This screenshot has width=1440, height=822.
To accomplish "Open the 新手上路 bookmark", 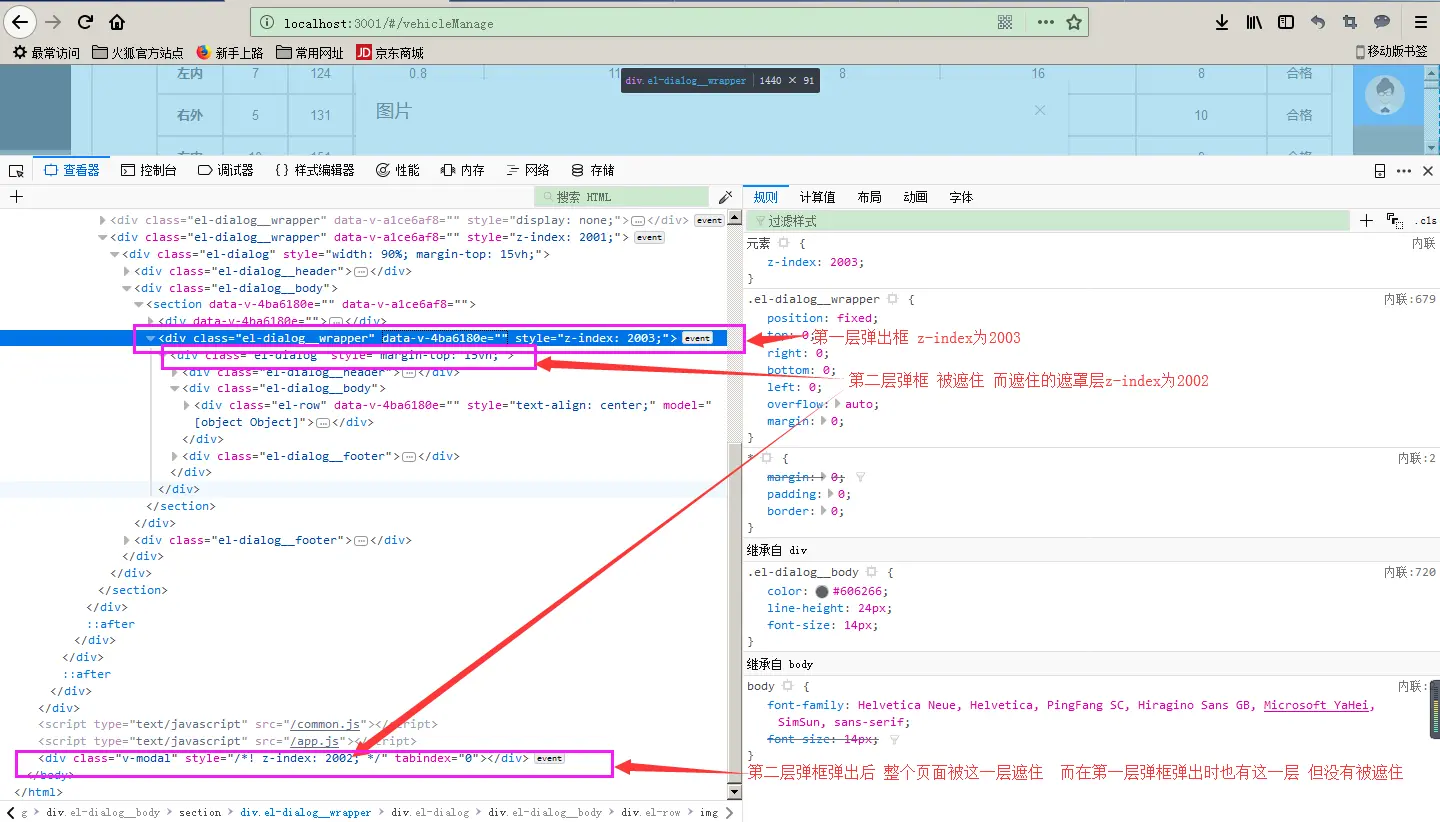I will coord(230,53).
